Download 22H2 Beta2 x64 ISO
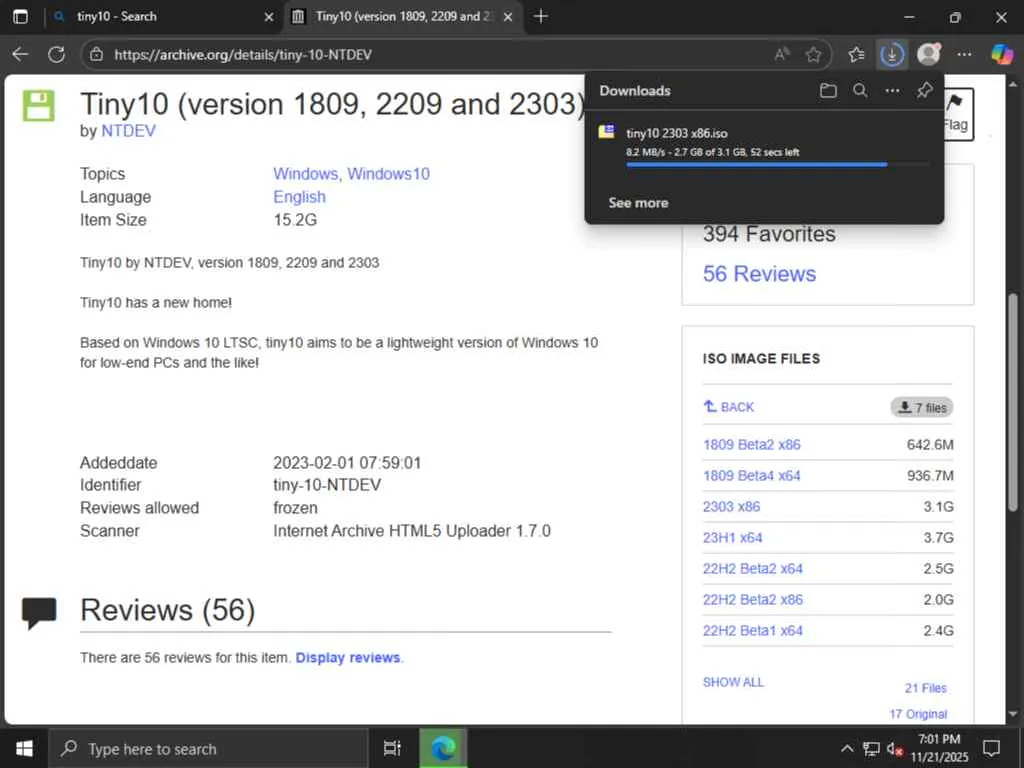Image resolution: width=1024 pixels, height=768 pixels. (x=753, y=569)
